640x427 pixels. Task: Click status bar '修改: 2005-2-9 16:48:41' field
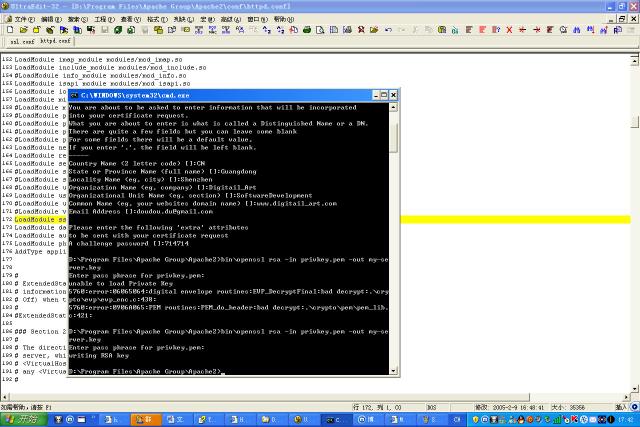click(x=509, y=407)
